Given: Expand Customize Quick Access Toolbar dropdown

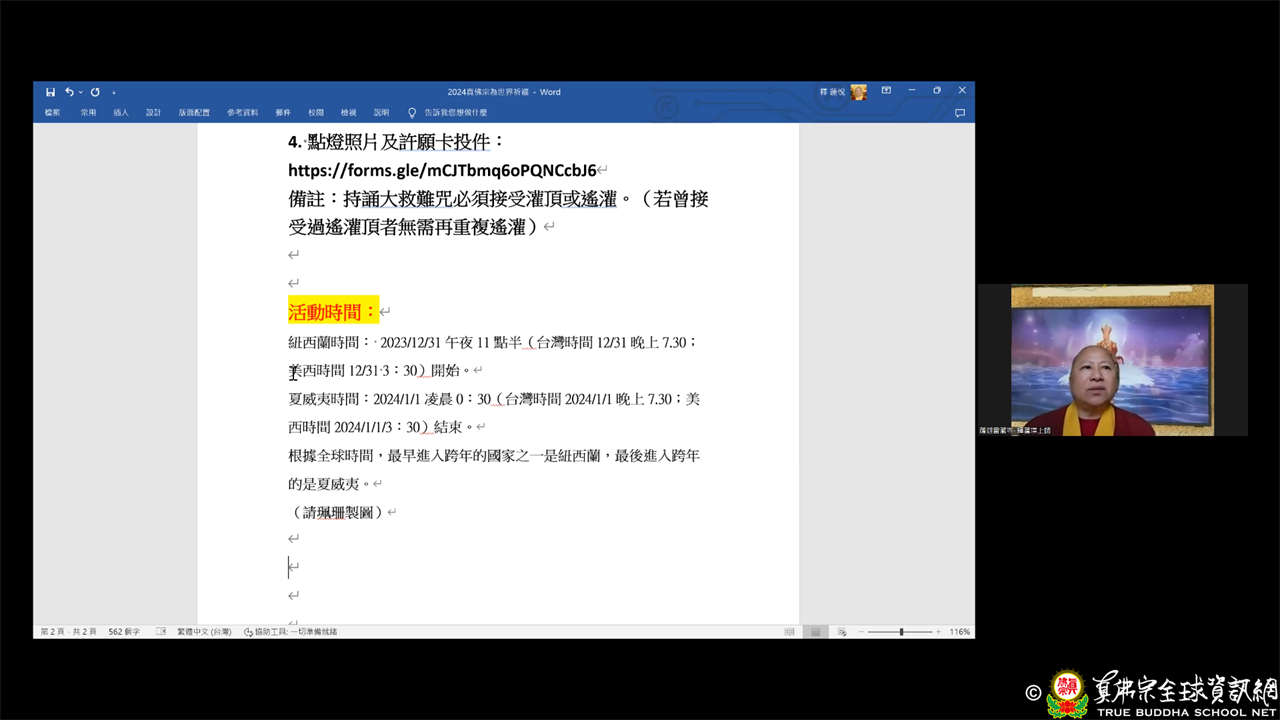Looking at the screenshot, I should pos(114,92).
